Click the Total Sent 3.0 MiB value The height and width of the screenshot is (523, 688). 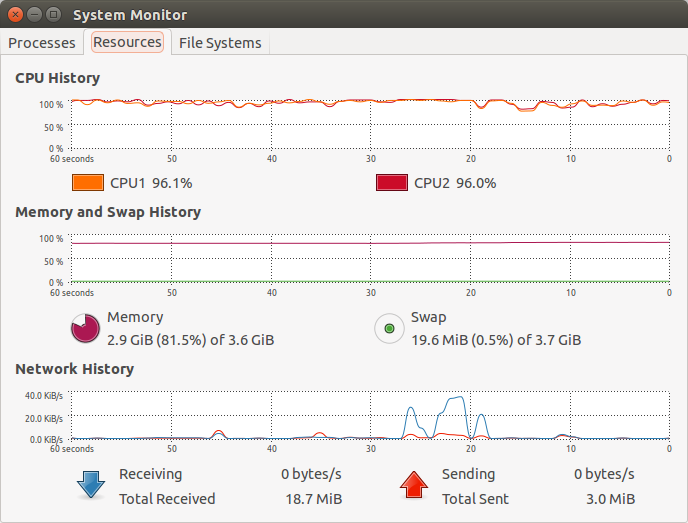[610, 499]
